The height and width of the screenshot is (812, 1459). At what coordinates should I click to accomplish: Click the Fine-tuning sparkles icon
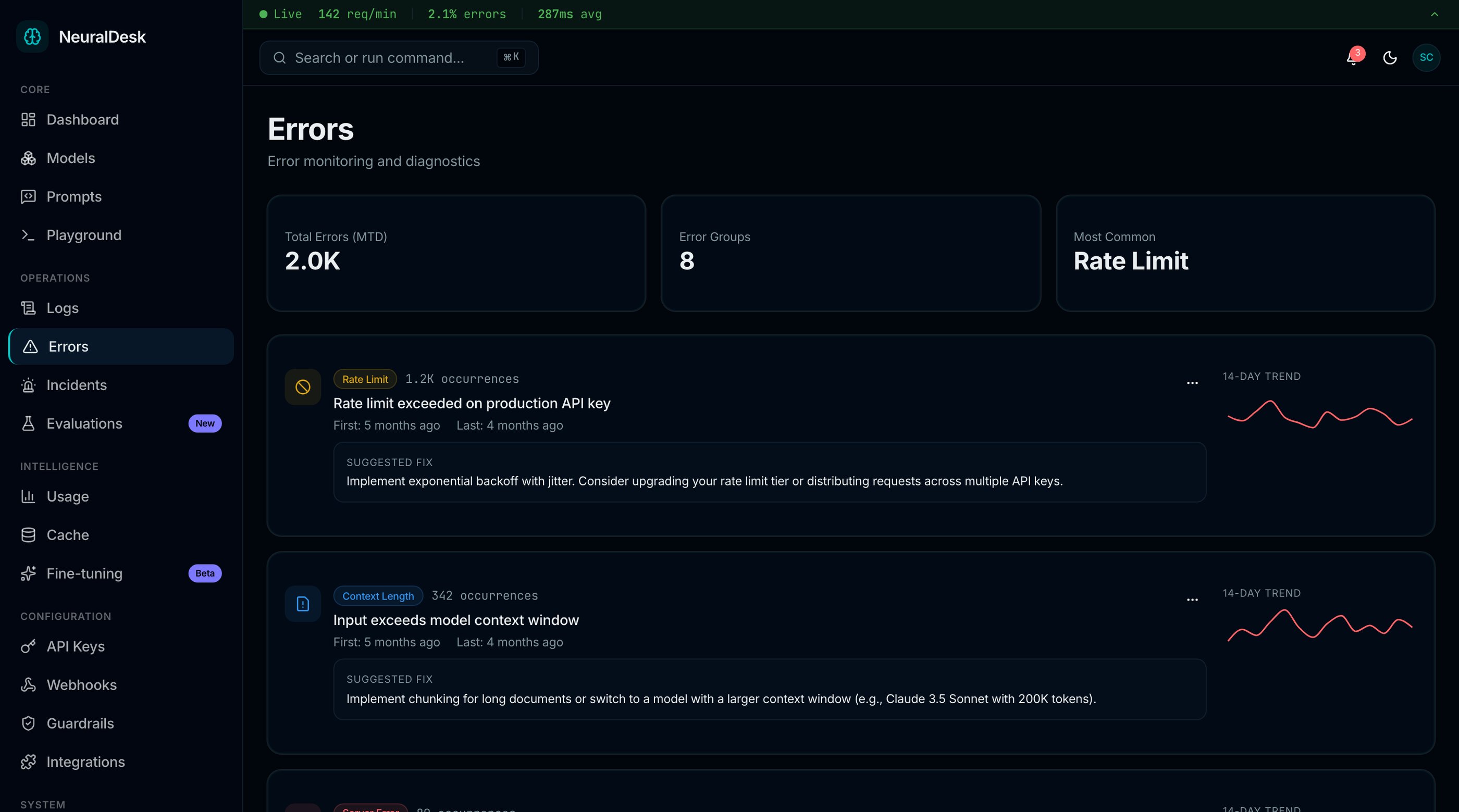tap(28, 573)
